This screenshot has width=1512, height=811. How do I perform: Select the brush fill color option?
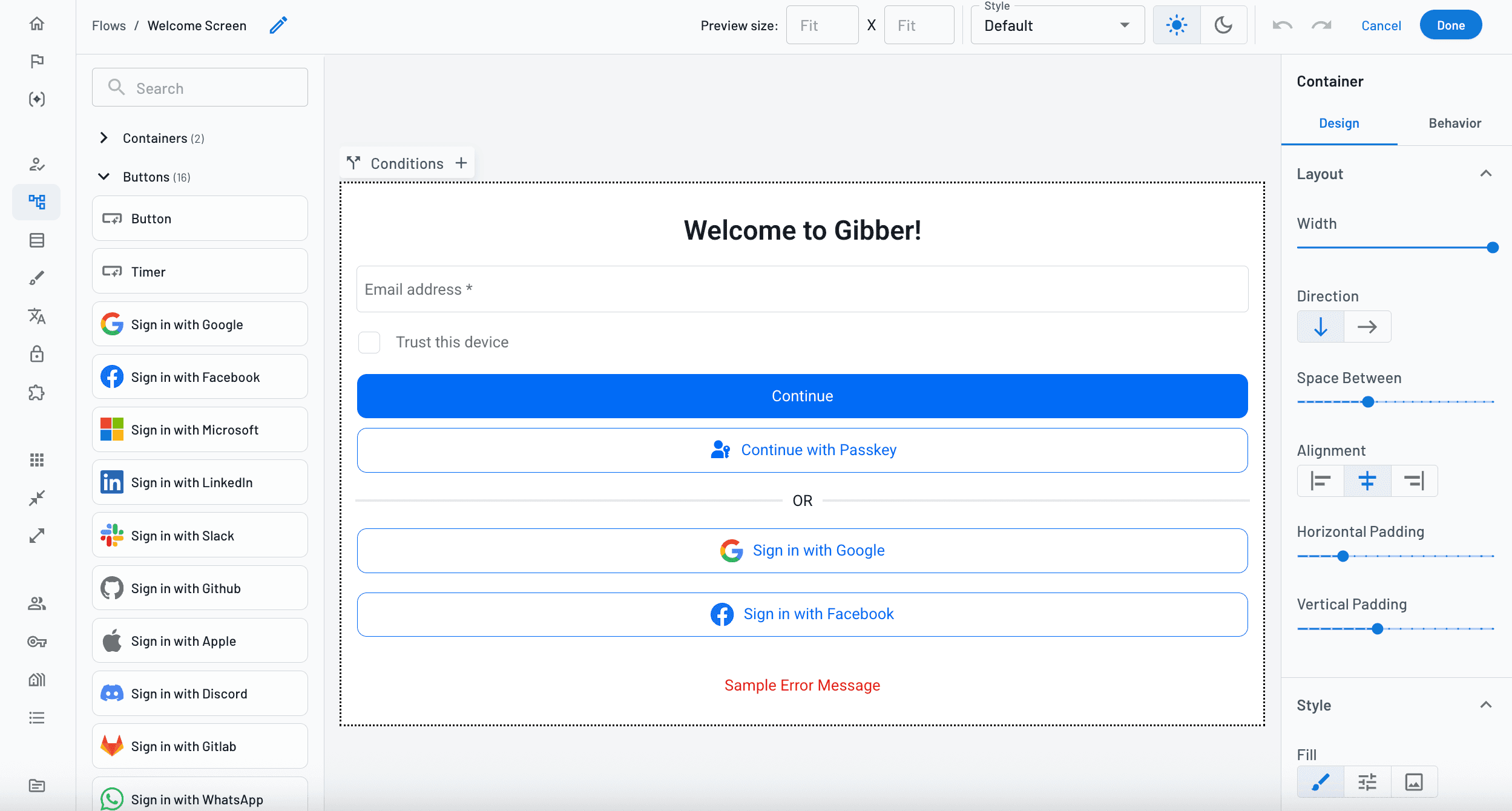[1321, 782]
